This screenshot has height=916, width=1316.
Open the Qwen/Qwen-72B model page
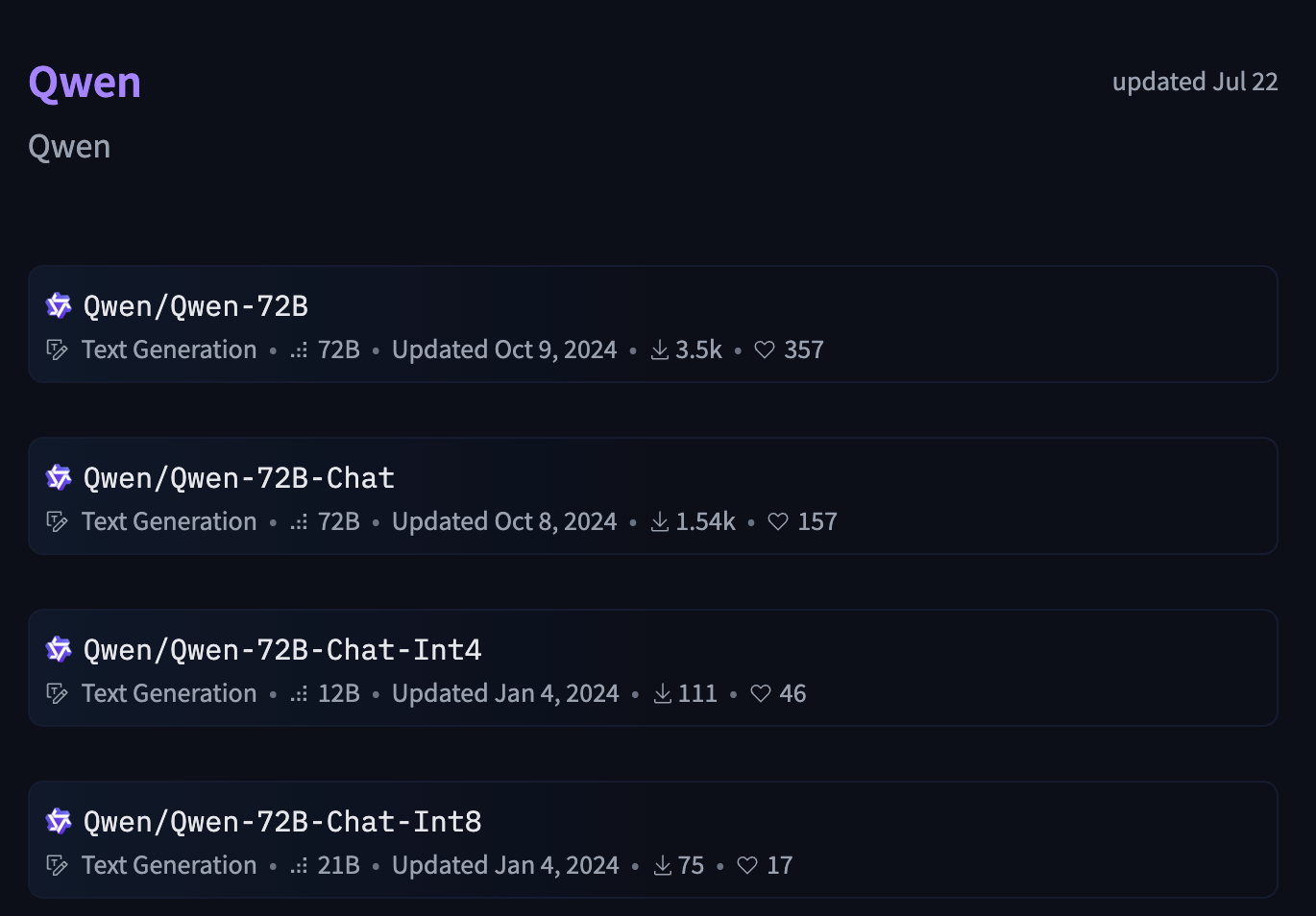196,306
